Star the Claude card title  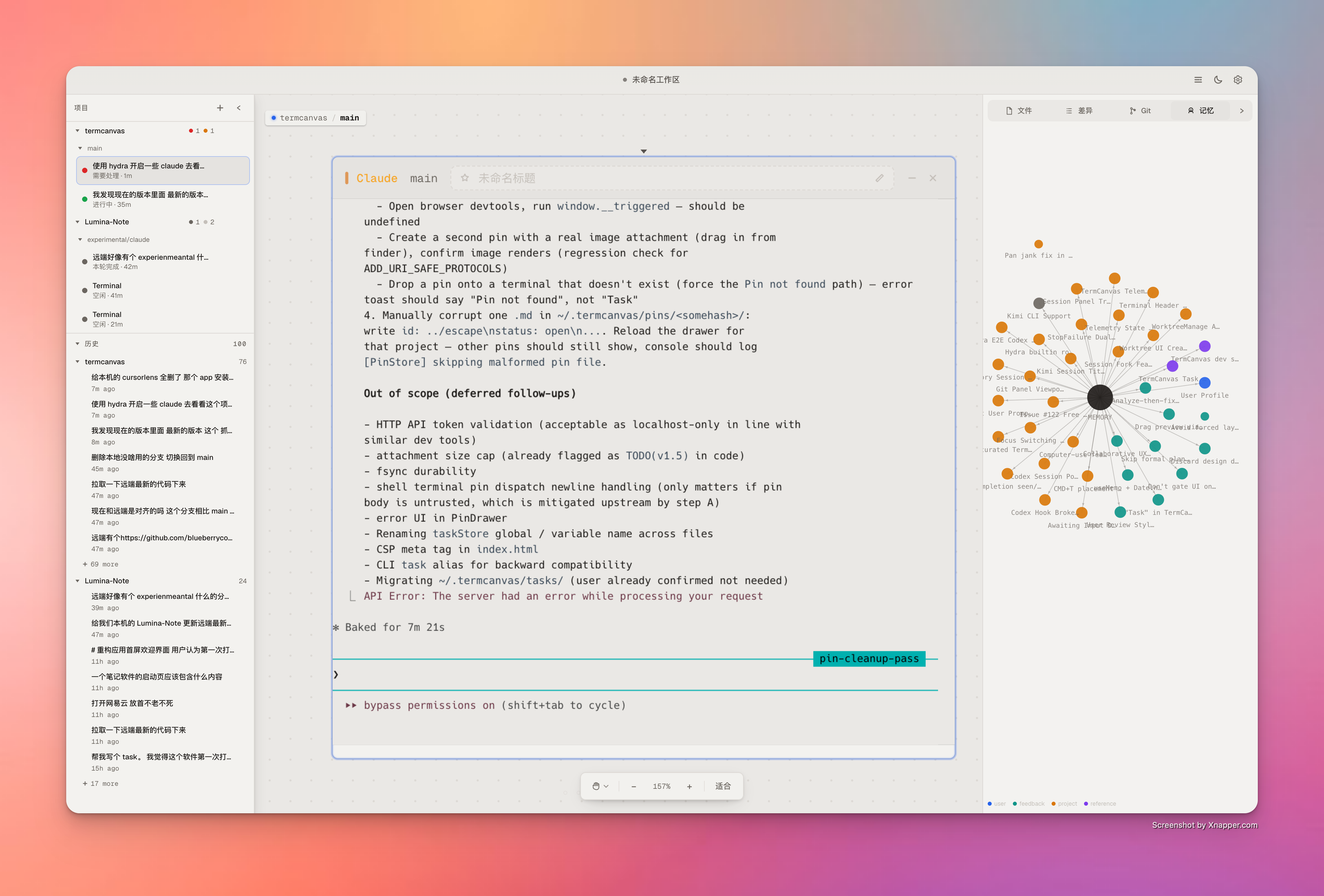pyautogui.click(x=465, y=178)
